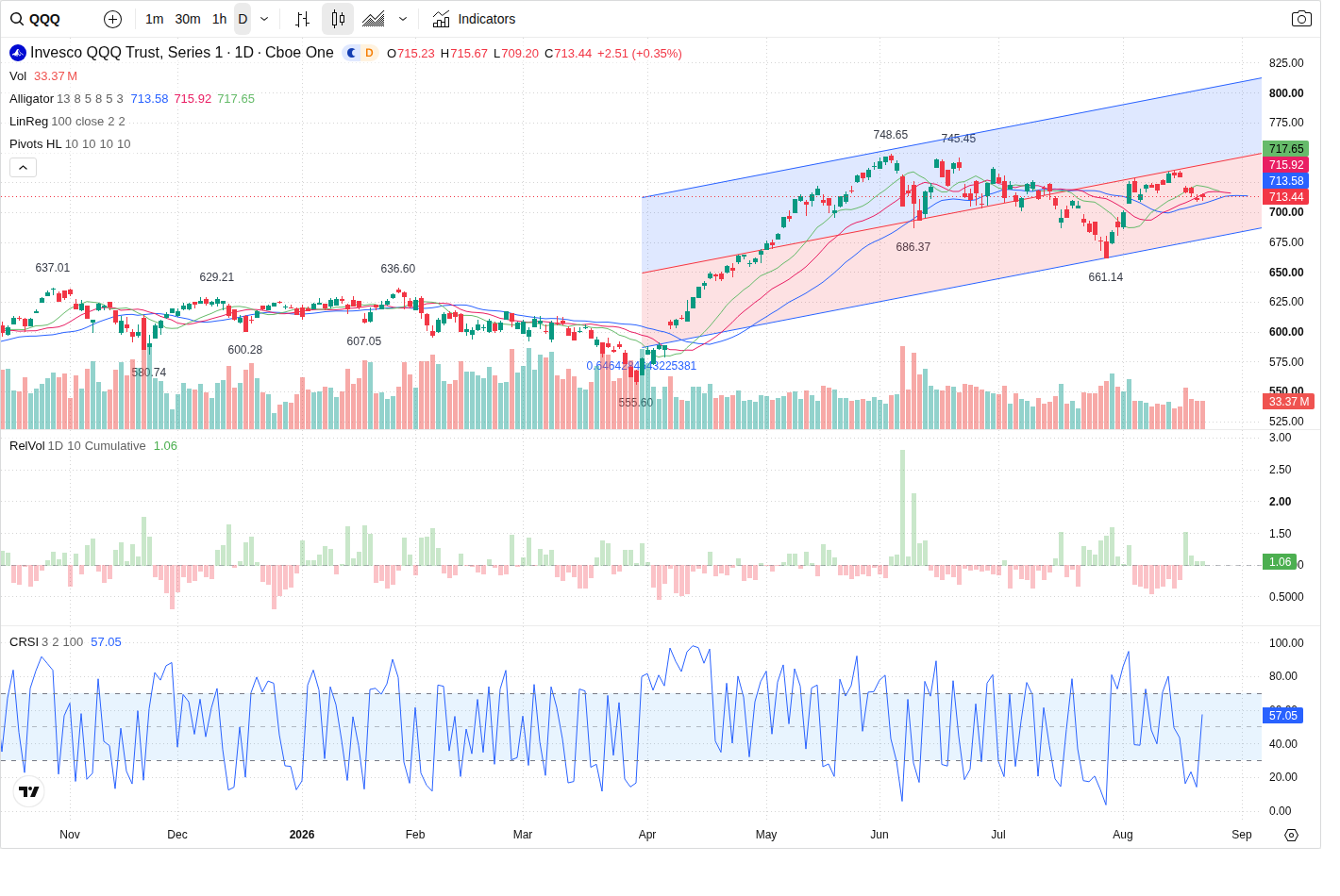Select the area chart style icon
This screenshot has width=1340, height=896.
(x=374, y=19)
